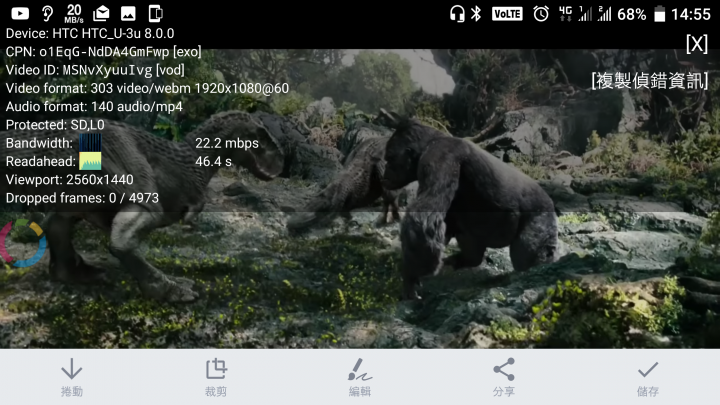This screenshot has height=405, width=720.
Task: Tap the 20 MB/s network speed indicator
Action: (x=73, y=14)
